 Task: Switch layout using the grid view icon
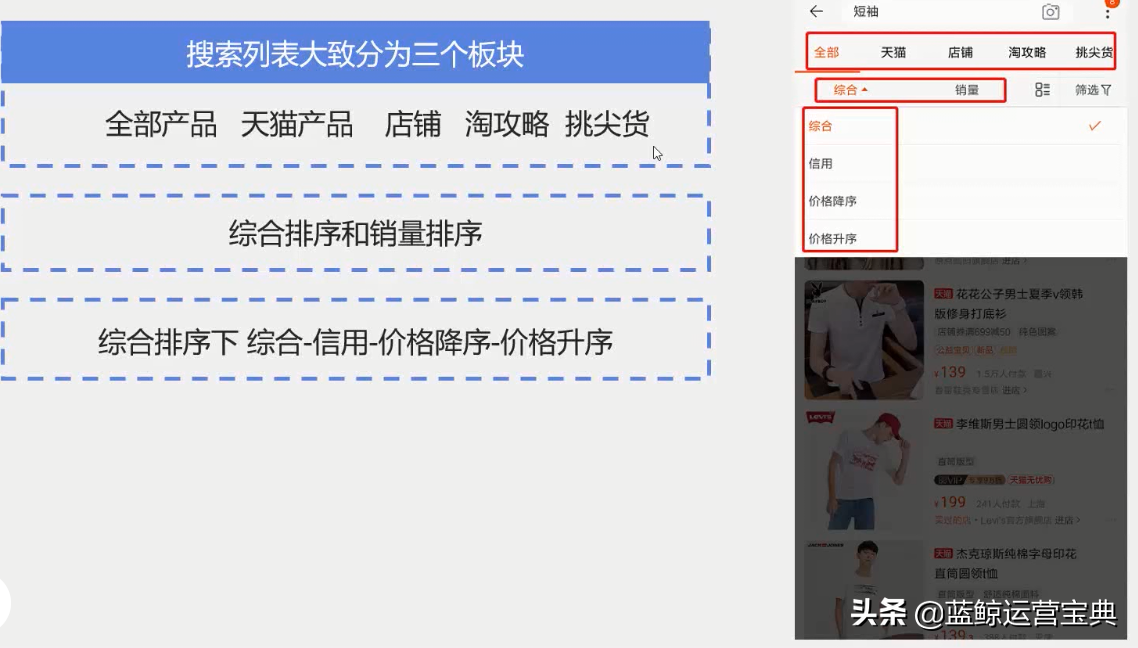coord(1041,89)
